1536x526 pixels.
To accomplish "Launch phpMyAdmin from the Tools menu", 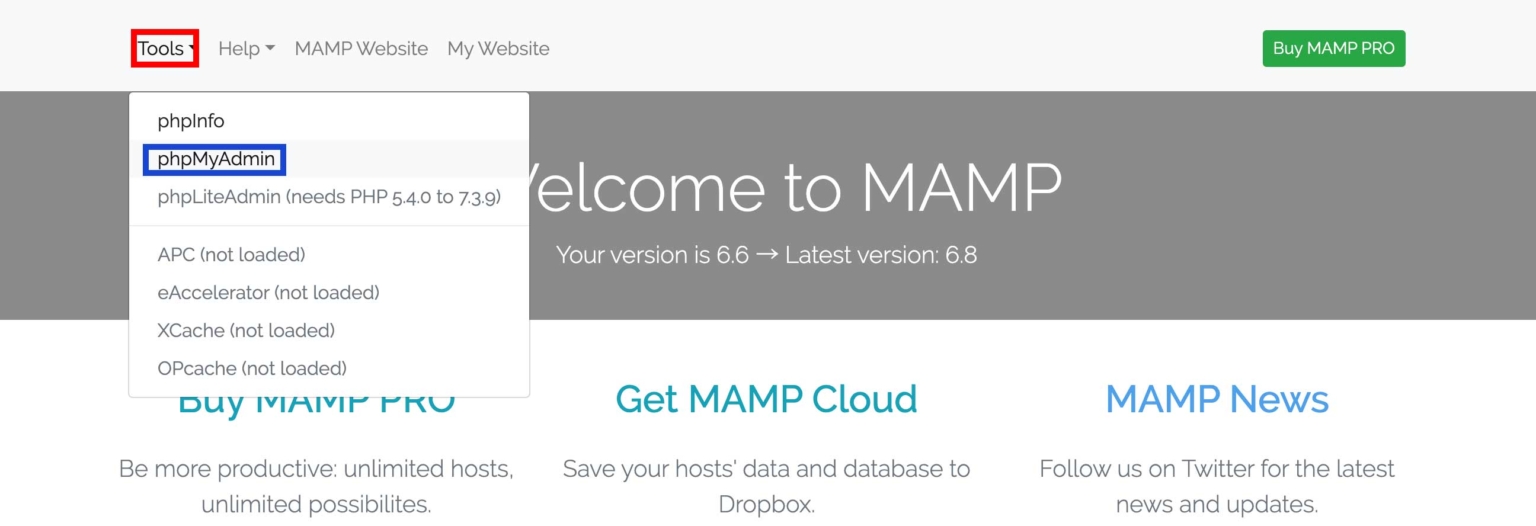I will [216, 159].
